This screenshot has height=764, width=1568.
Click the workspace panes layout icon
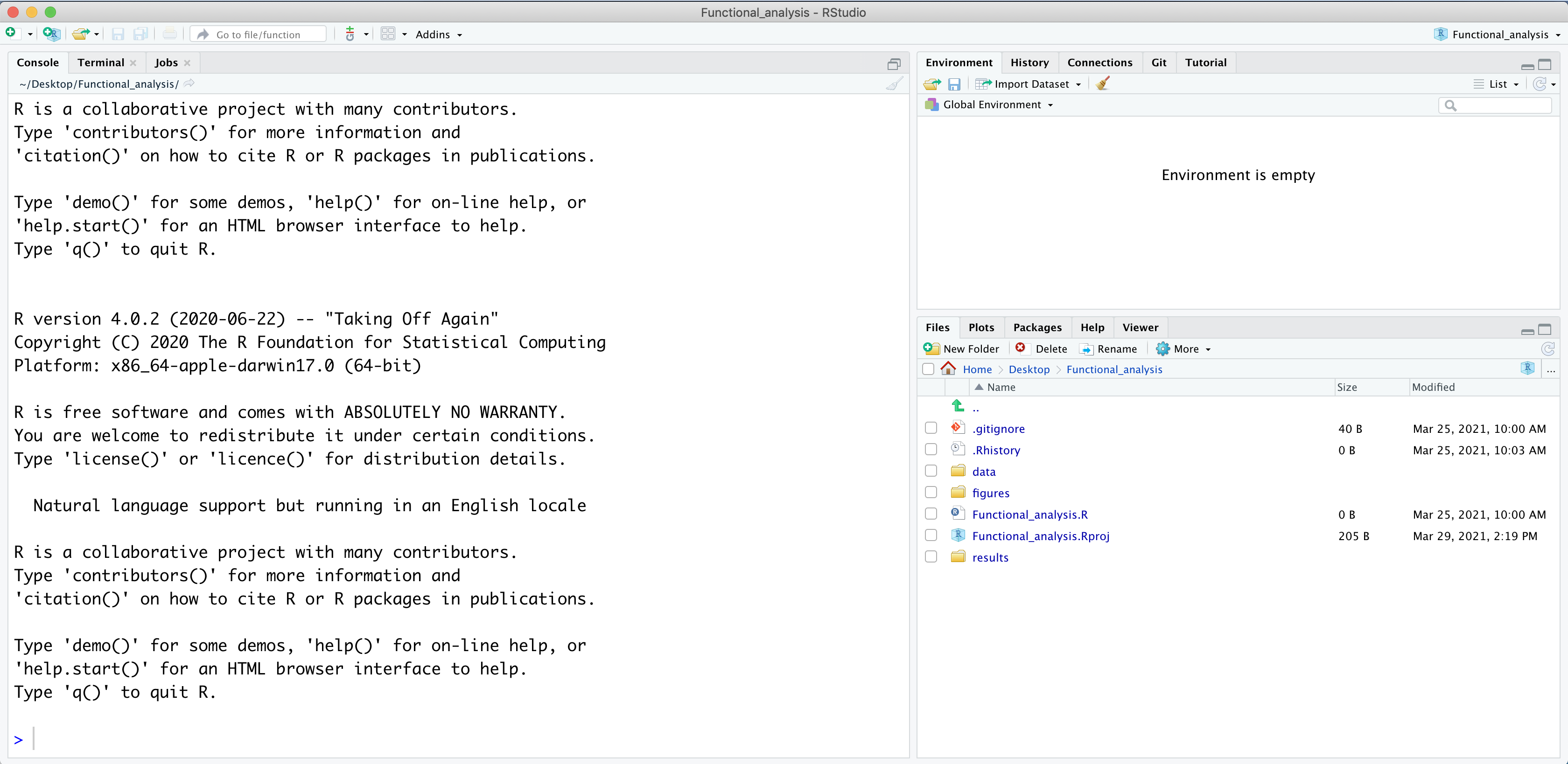388,34
